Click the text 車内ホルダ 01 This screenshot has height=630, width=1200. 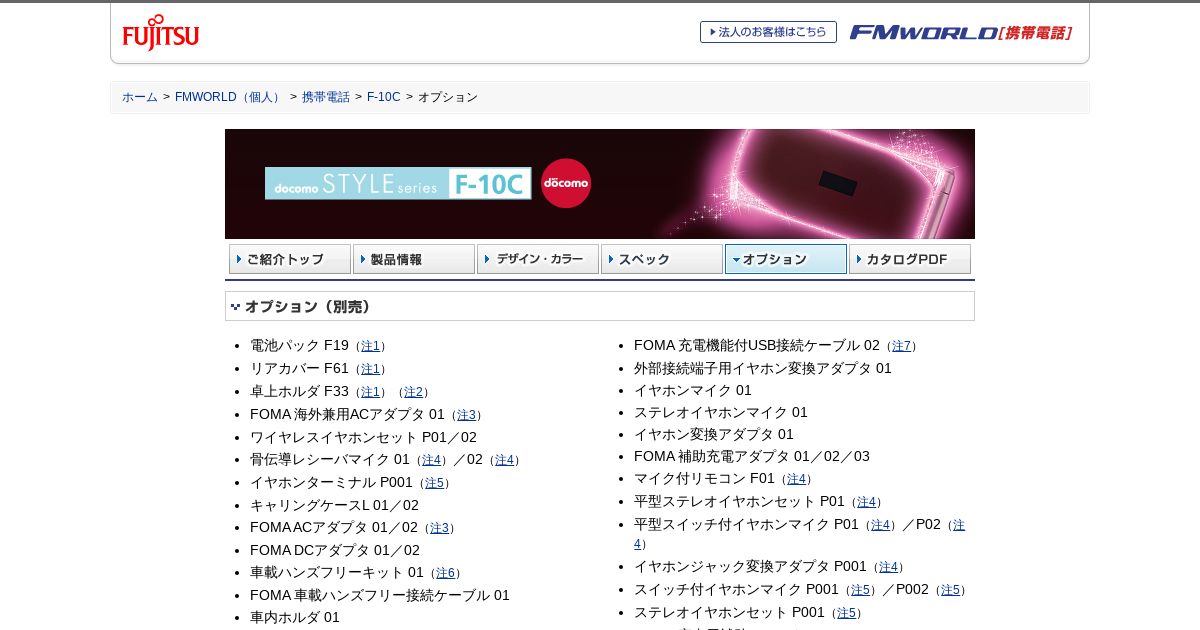[x=295, y=617]
